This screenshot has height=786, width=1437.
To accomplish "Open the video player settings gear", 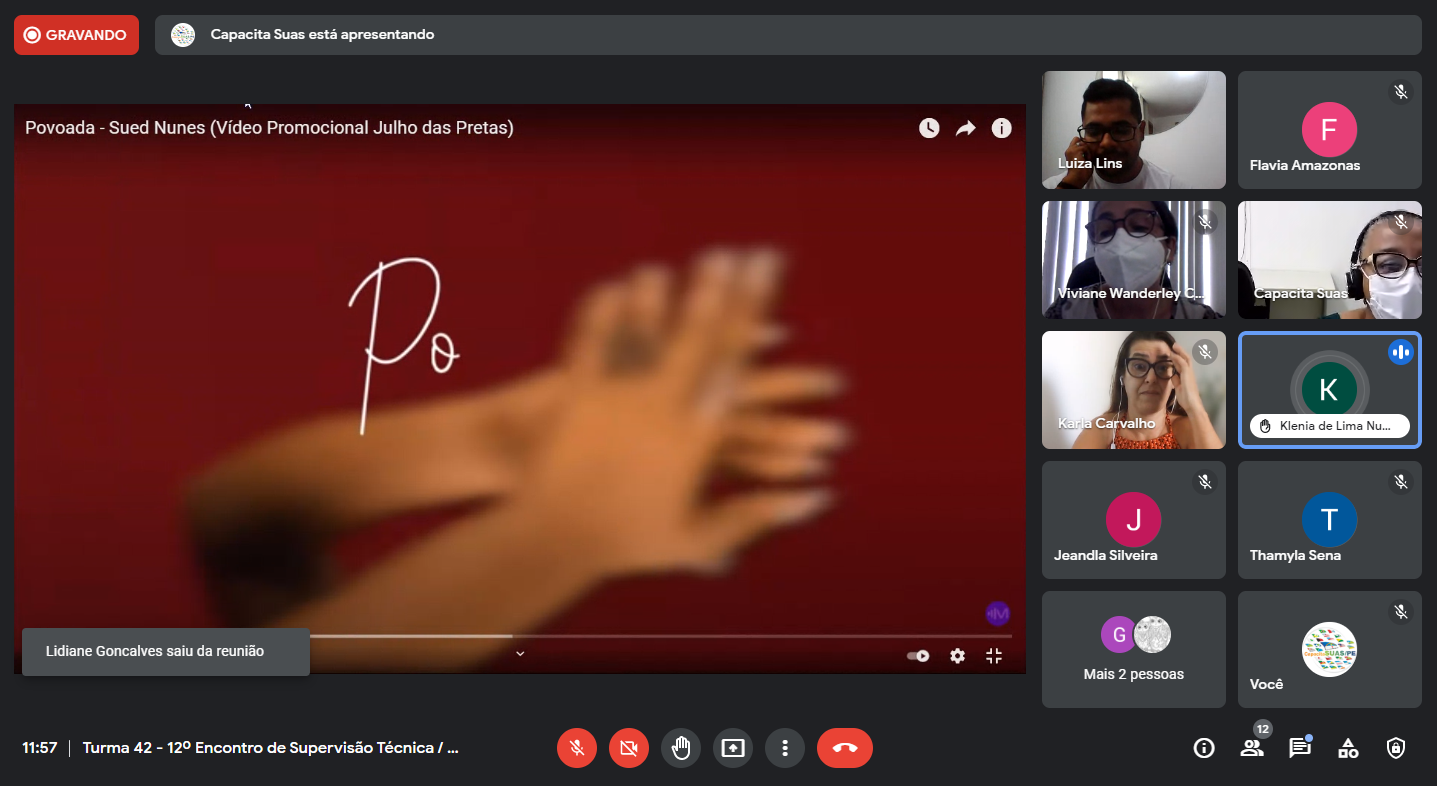I will (x=958, y=656).
